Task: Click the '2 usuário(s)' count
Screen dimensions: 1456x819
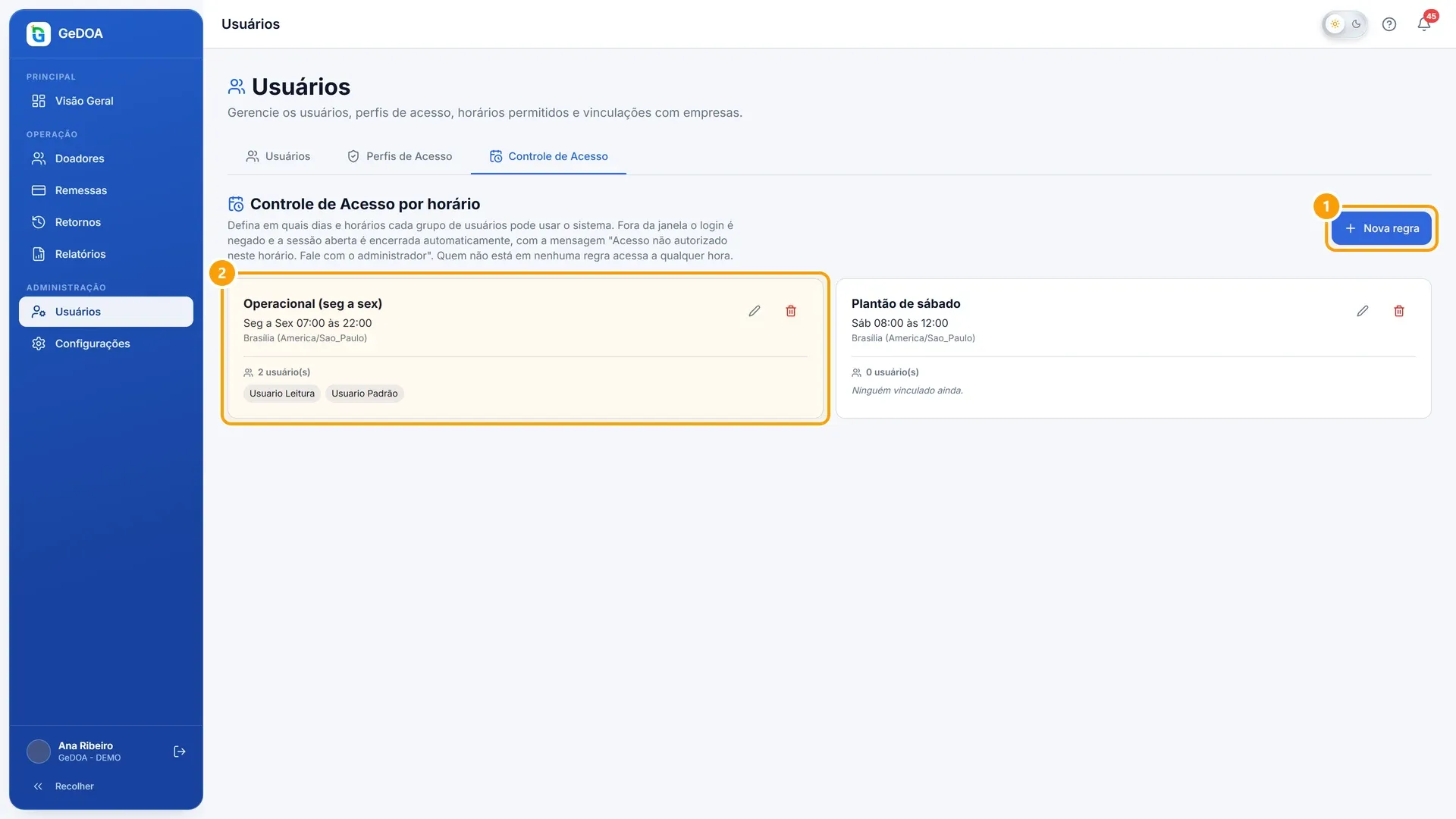Action: 277,372
